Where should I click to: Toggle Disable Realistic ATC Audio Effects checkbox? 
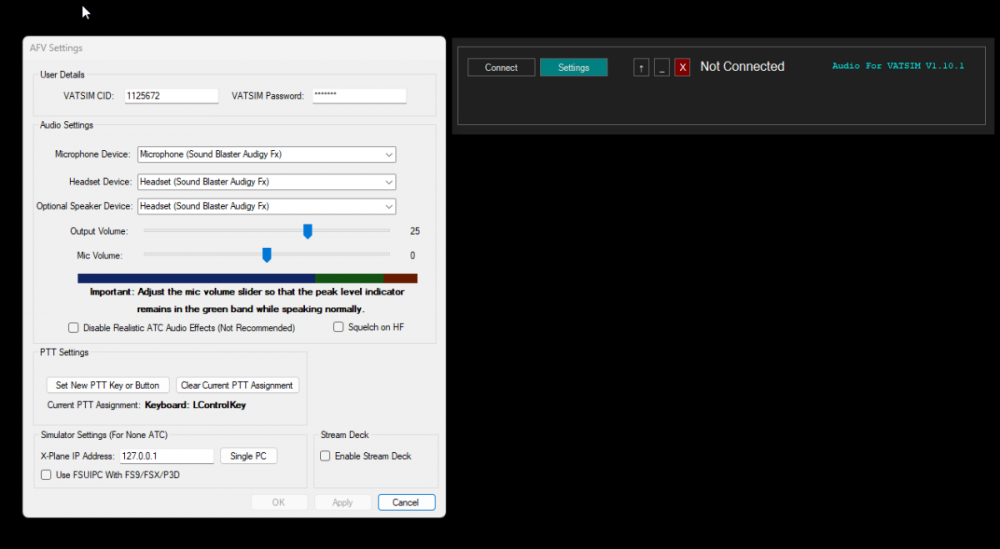[x=73, y=328]
